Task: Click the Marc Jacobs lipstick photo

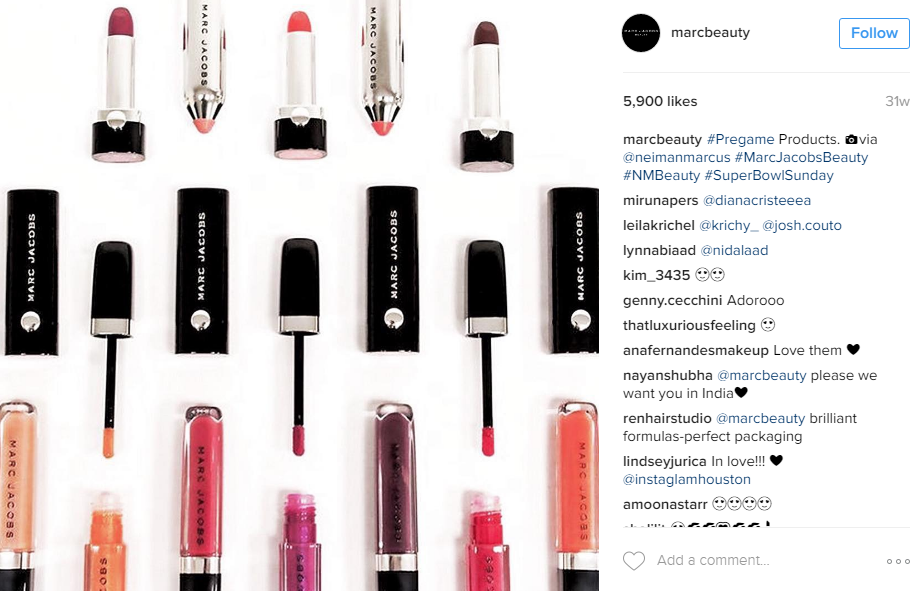Action: coord(299,295)
